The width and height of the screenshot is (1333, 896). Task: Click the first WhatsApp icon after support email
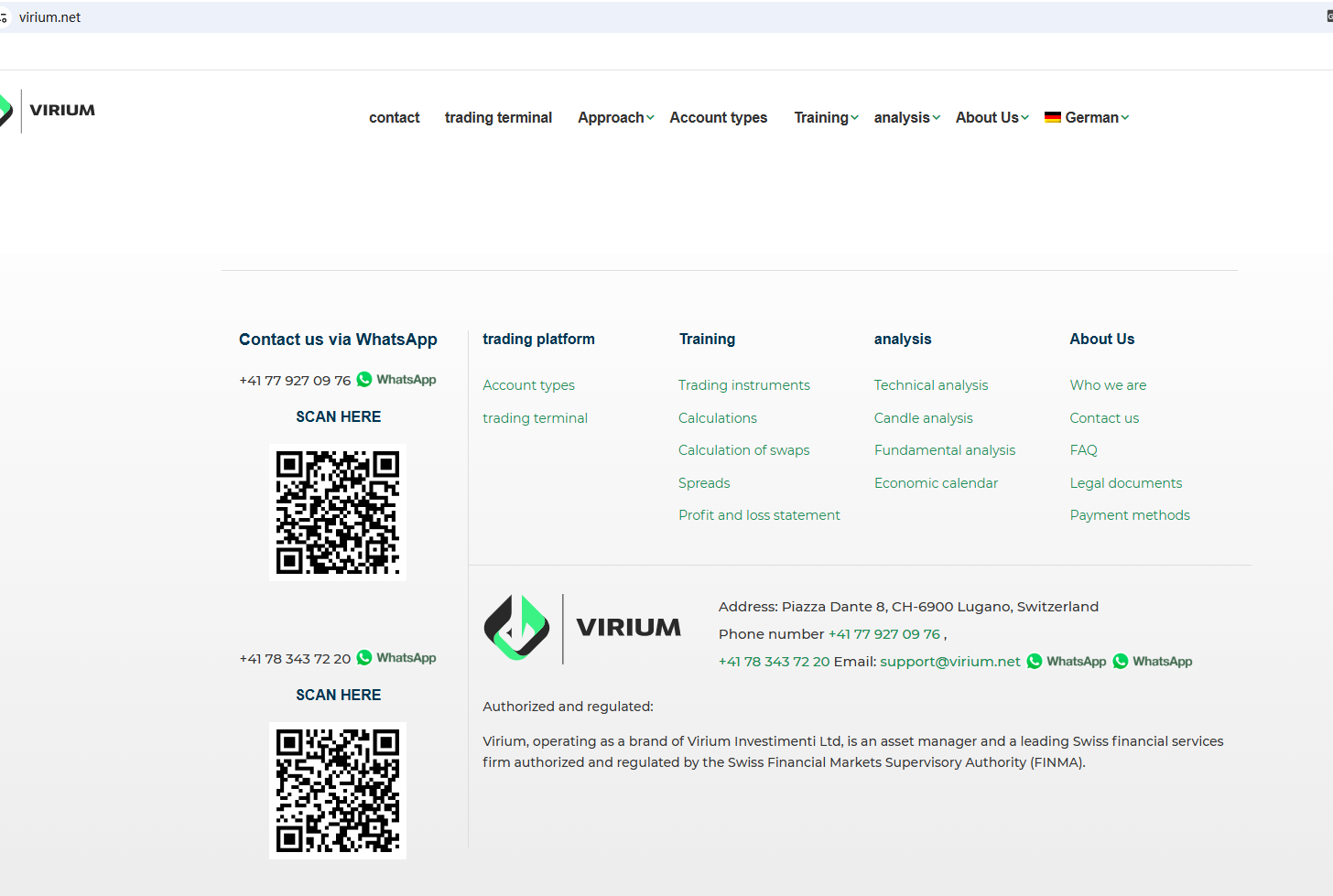[1035, 662]
